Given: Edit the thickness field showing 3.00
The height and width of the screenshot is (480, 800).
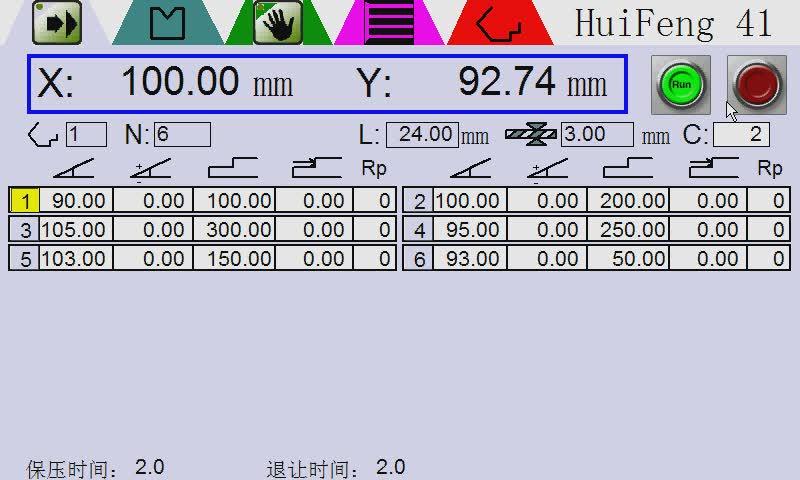Looking at the screenshot, I should click(597, 135).
